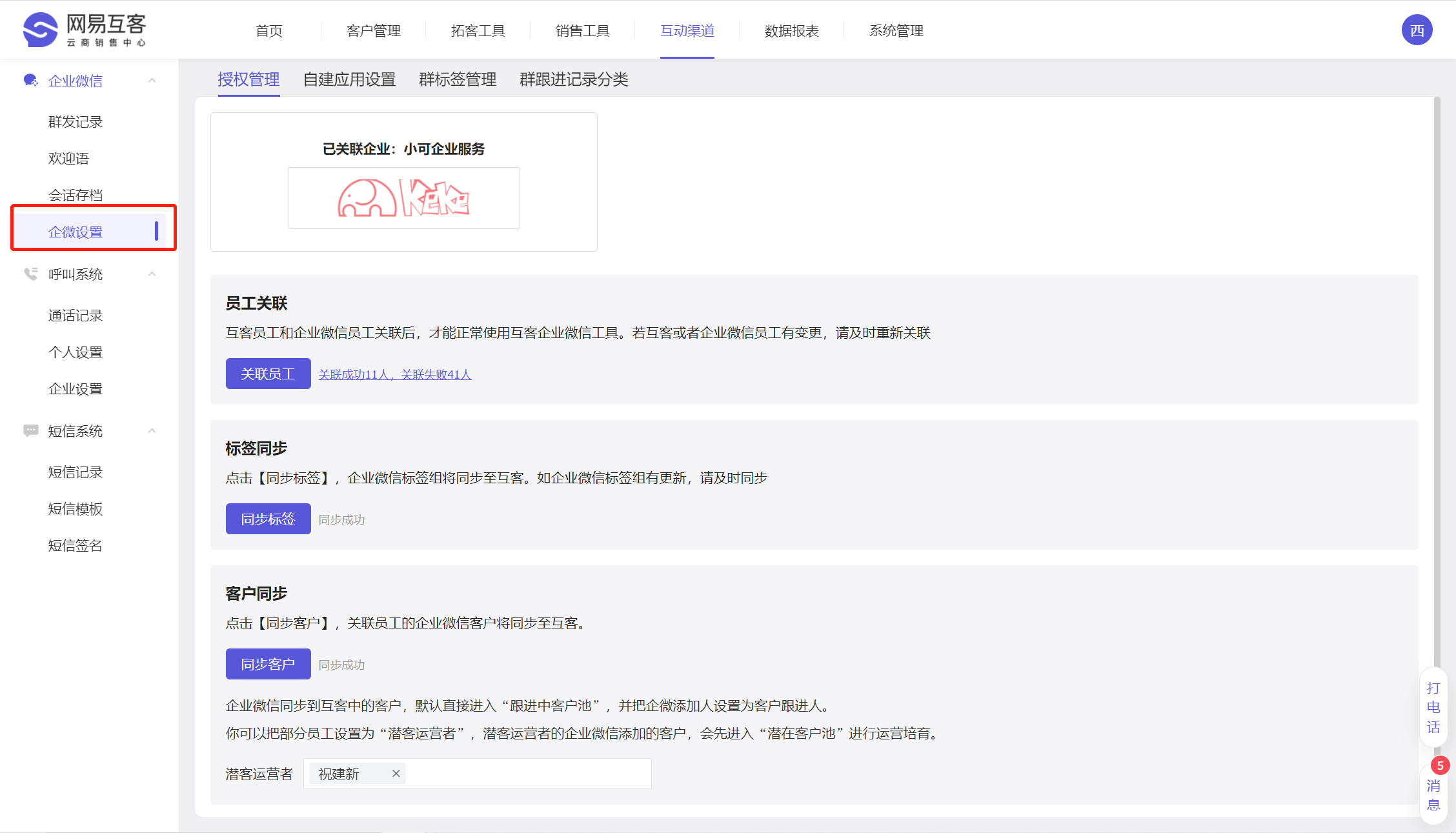1456x833 pixels.
Task: Open the 客户管理 menu
Action: (374, 30)
